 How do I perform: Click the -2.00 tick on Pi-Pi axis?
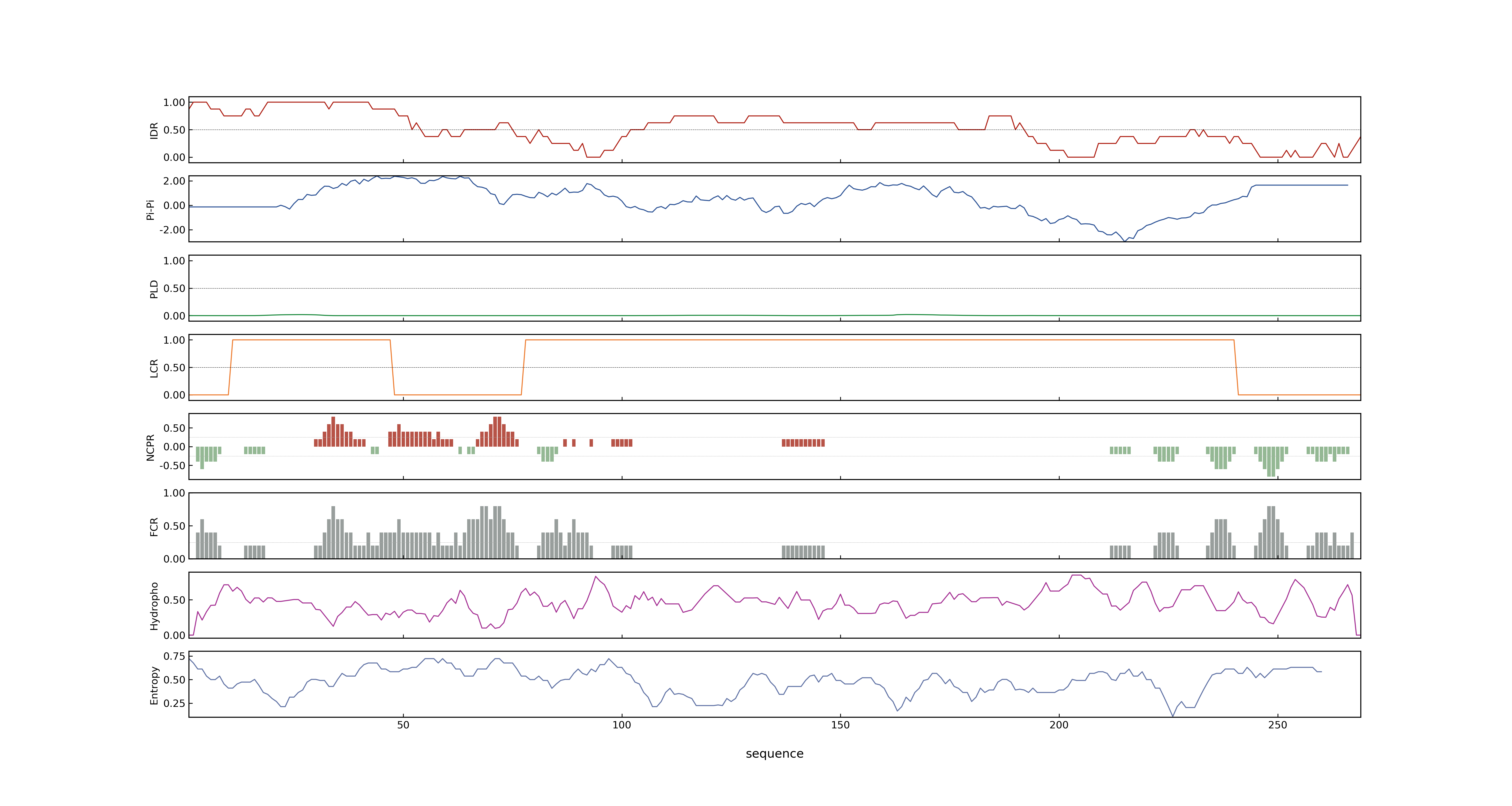172,230
